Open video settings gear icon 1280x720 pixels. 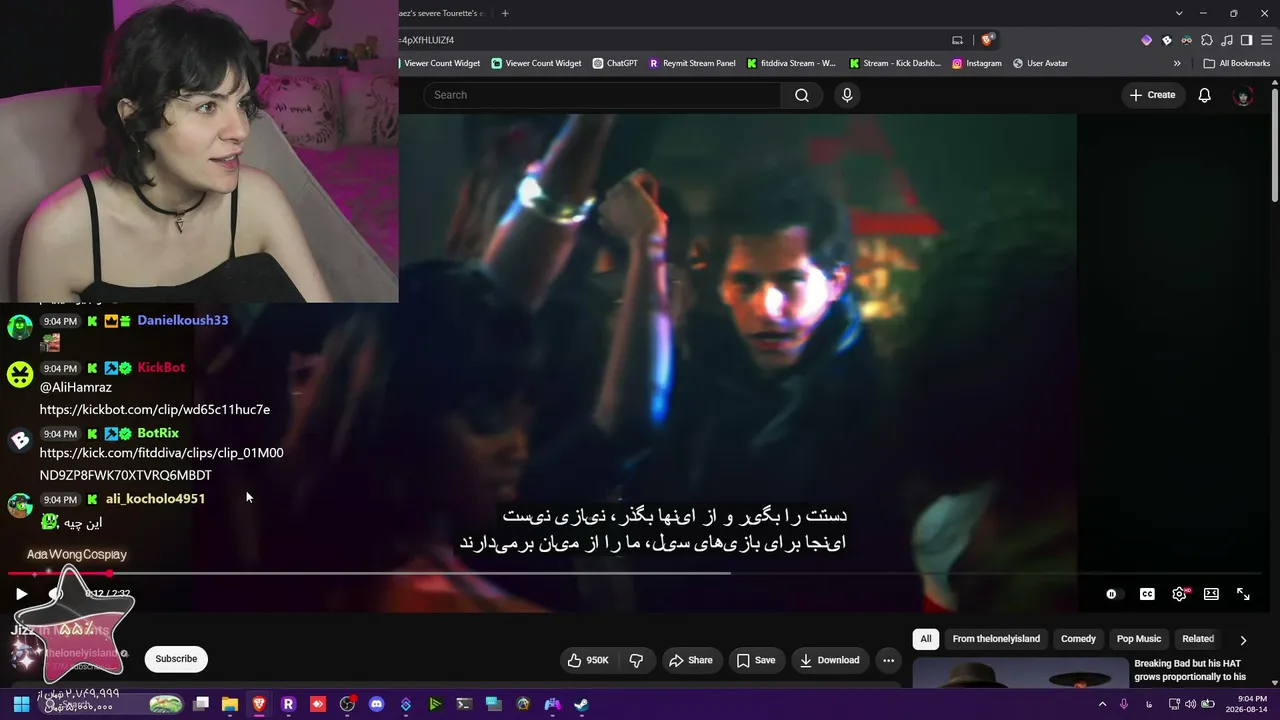[x=1179, y=594]
